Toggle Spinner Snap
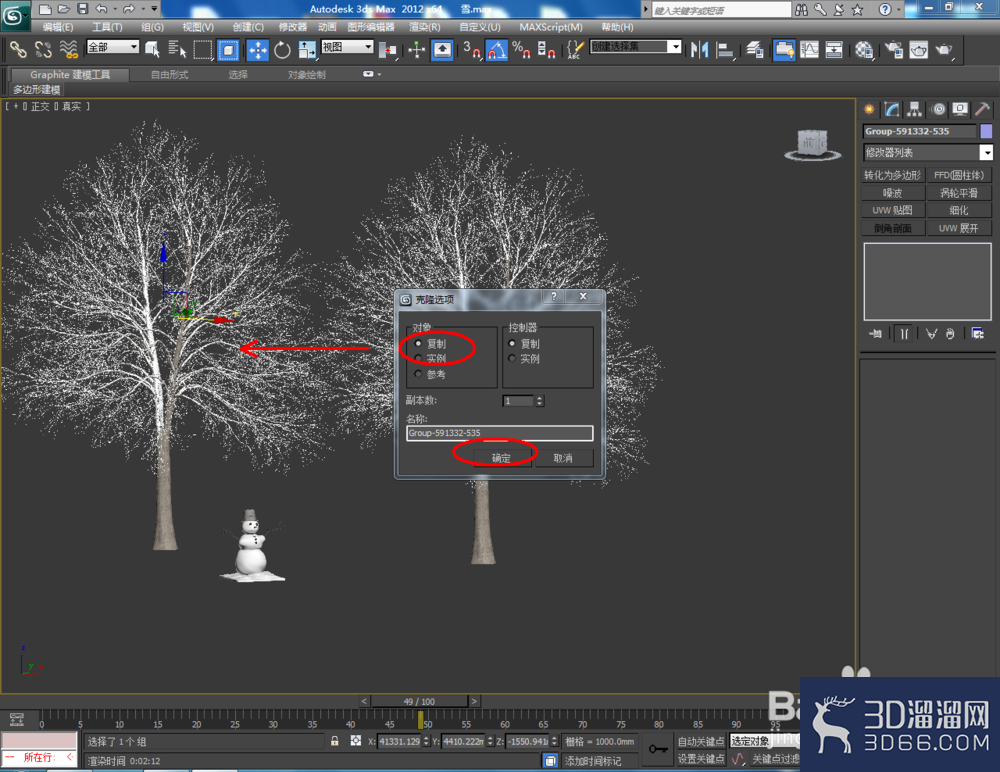 point(546,50)
